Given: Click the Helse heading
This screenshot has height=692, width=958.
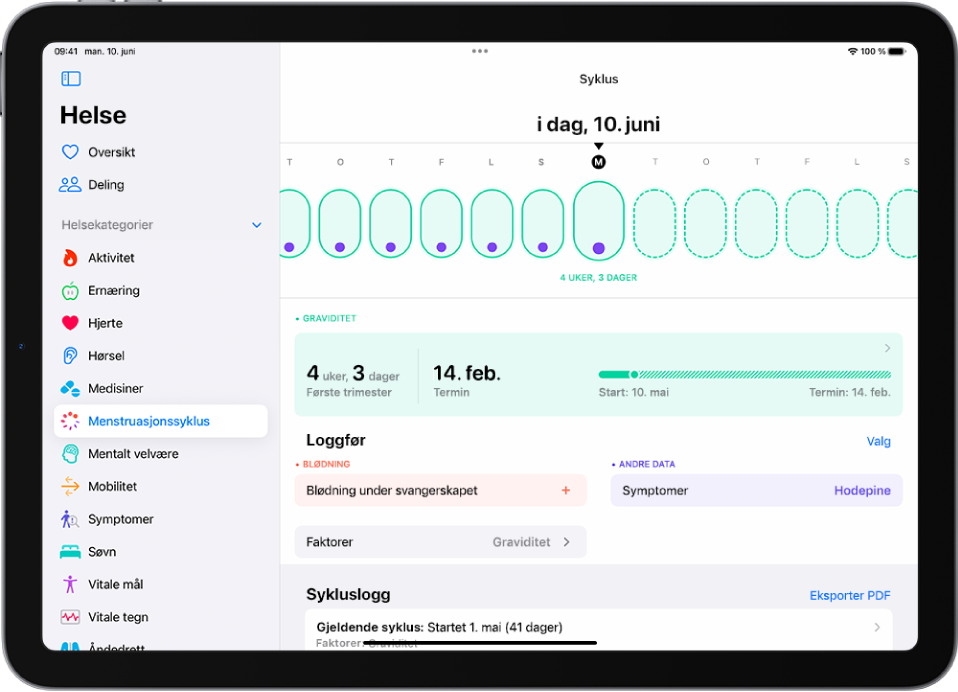Looking at the screenshot, I should coord(93,115).
